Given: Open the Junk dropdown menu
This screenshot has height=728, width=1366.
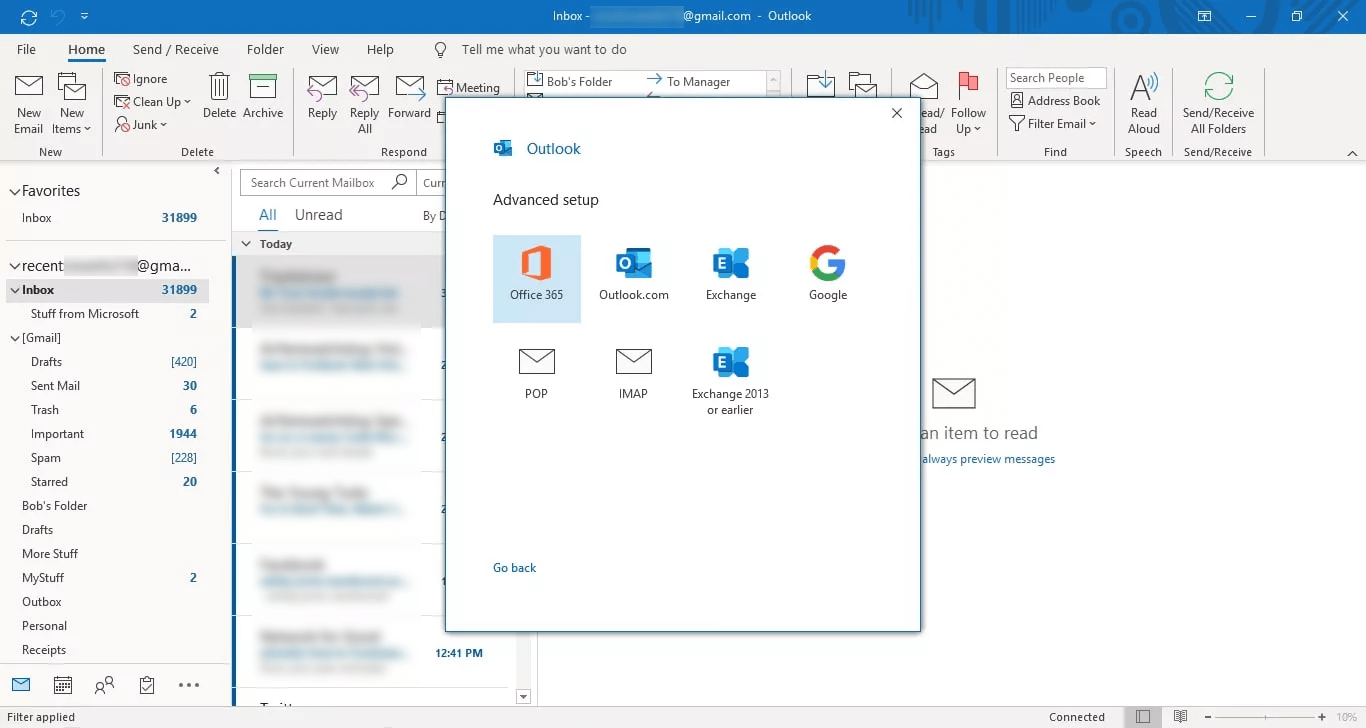Looking at the screenshot, I should point(141,125).
